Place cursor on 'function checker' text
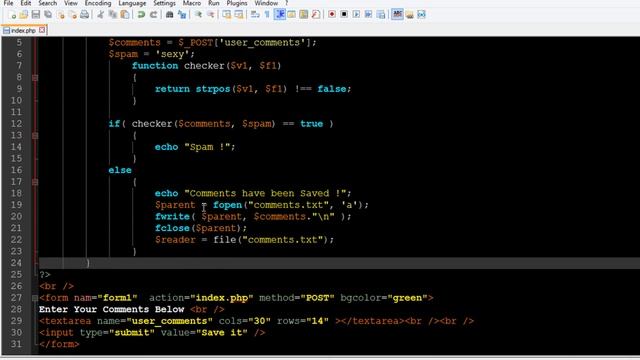This screenshot has height=360, width=640. point(178,66)
